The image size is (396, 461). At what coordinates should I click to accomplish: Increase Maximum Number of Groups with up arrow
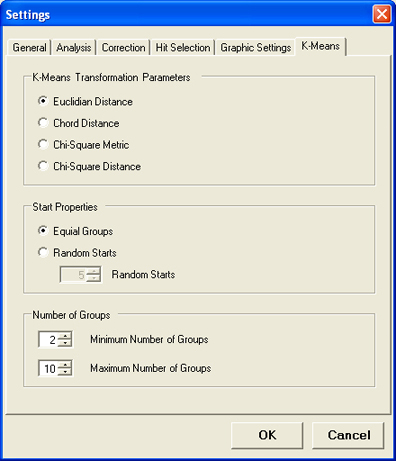(65, 365)
